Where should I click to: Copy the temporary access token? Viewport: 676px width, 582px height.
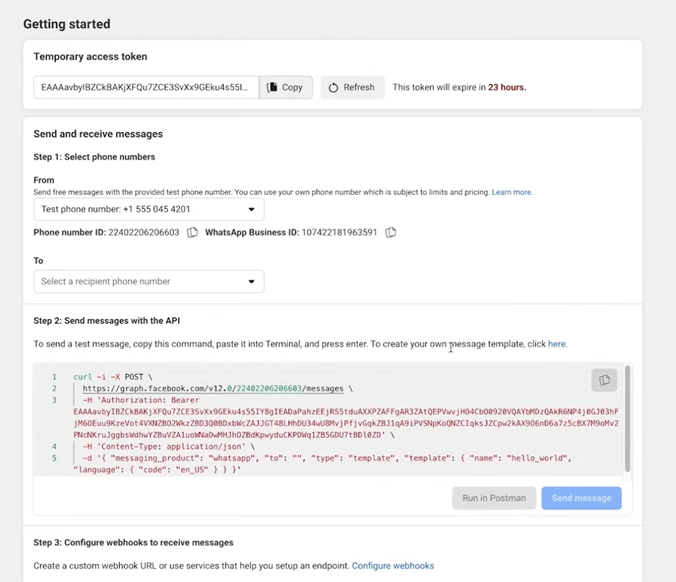pos(286,87)
